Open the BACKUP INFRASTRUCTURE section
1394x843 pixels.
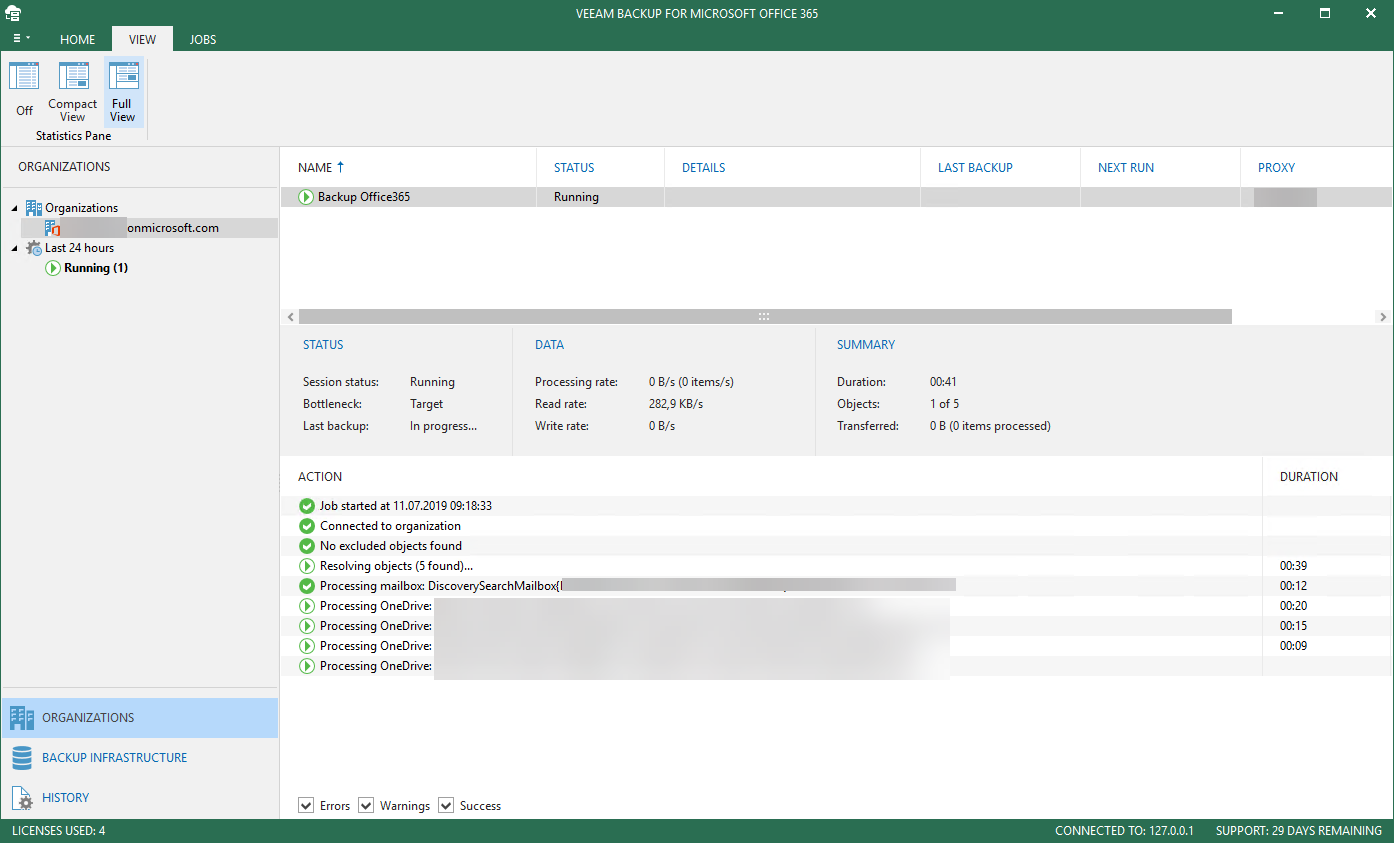click(x=140, y=758)
